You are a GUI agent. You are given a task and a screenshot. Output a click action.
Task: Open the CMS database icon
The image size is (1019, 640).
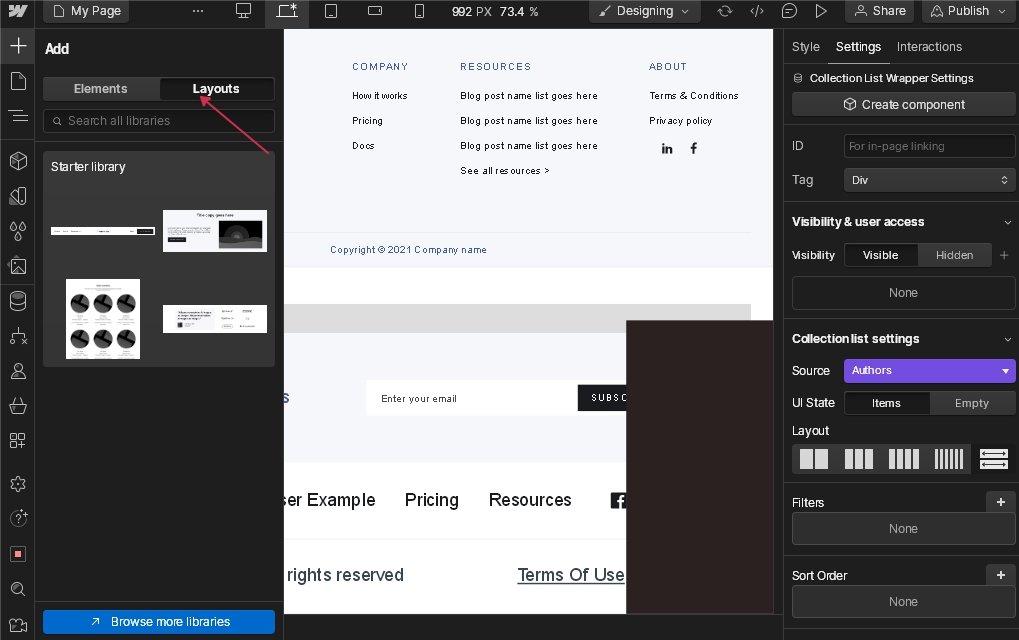coord(17,301)
